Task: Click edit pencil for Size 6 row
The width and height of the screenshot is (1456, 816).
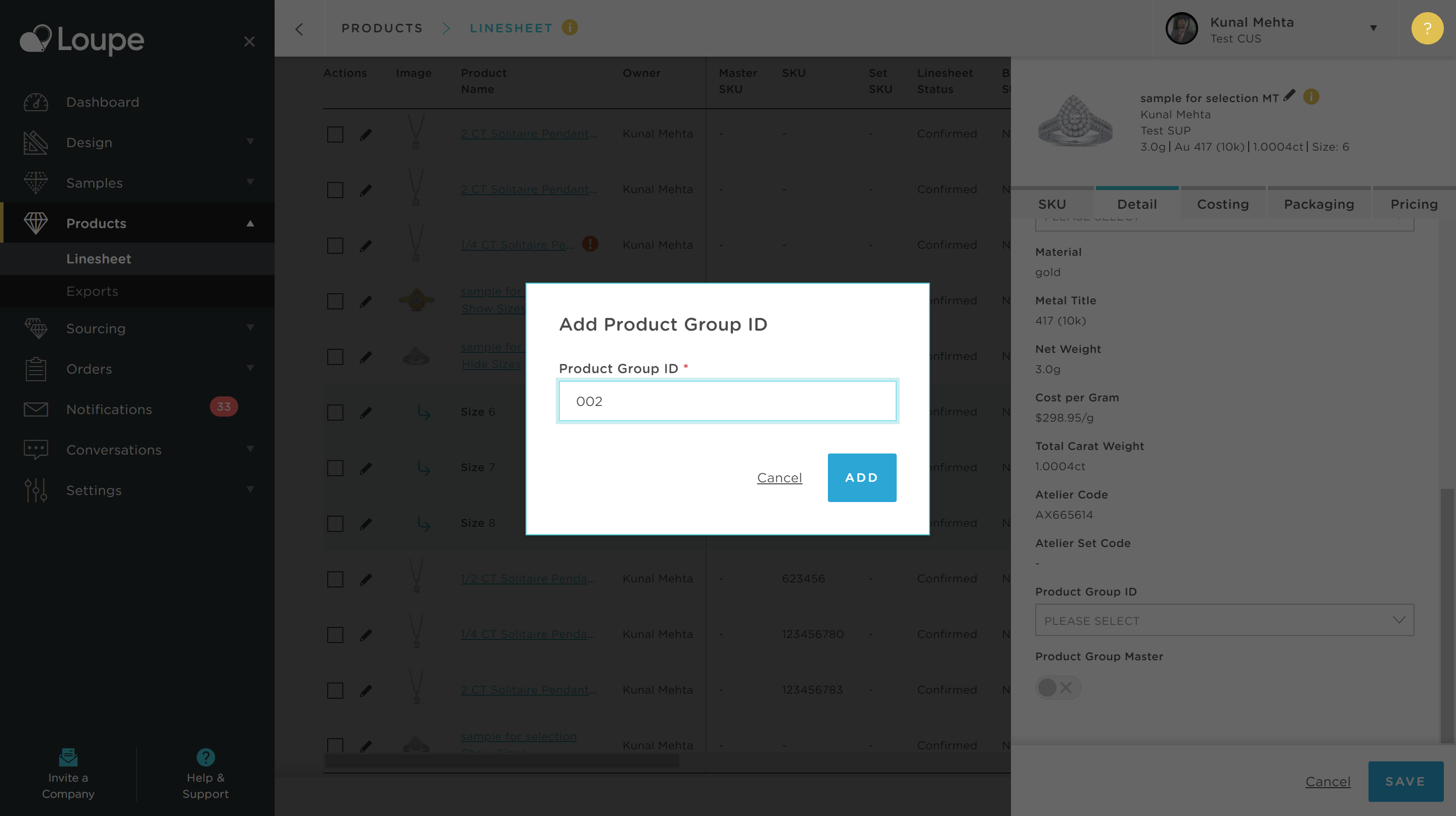Action: coord(366,413)
